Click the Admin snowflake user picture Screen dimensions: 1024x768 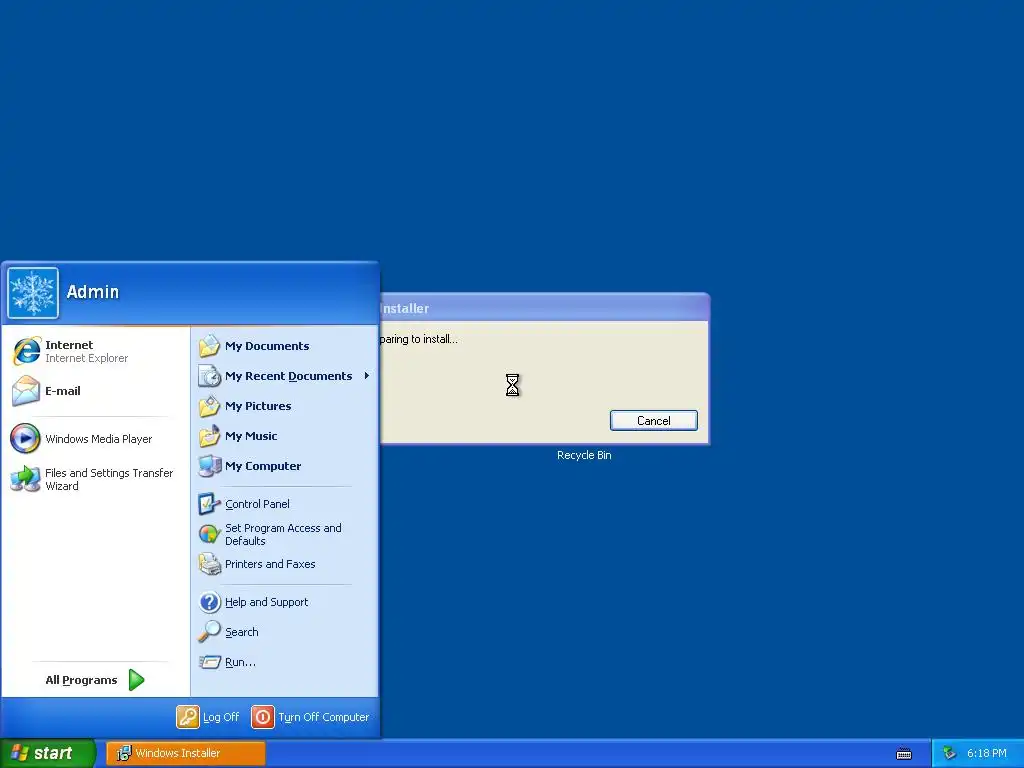pyautogui.click(x=33, y=293)
